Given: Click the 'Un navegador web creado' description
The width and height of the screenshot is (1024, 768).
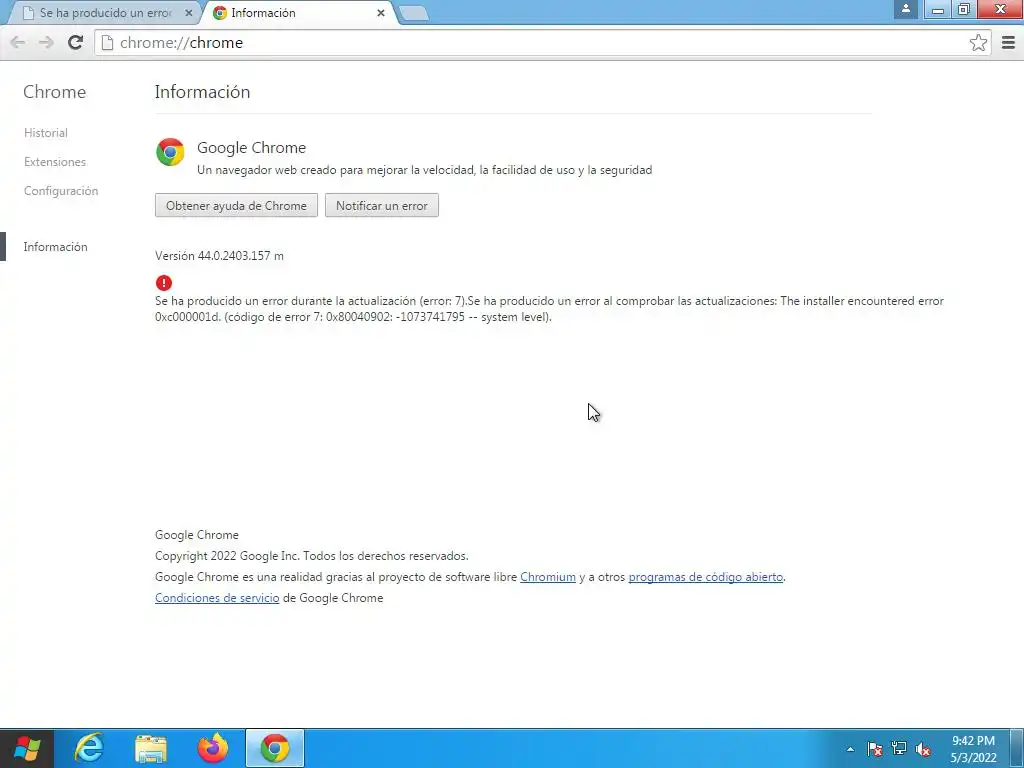Looking at the screenshot, I should (x=424, y=170).
